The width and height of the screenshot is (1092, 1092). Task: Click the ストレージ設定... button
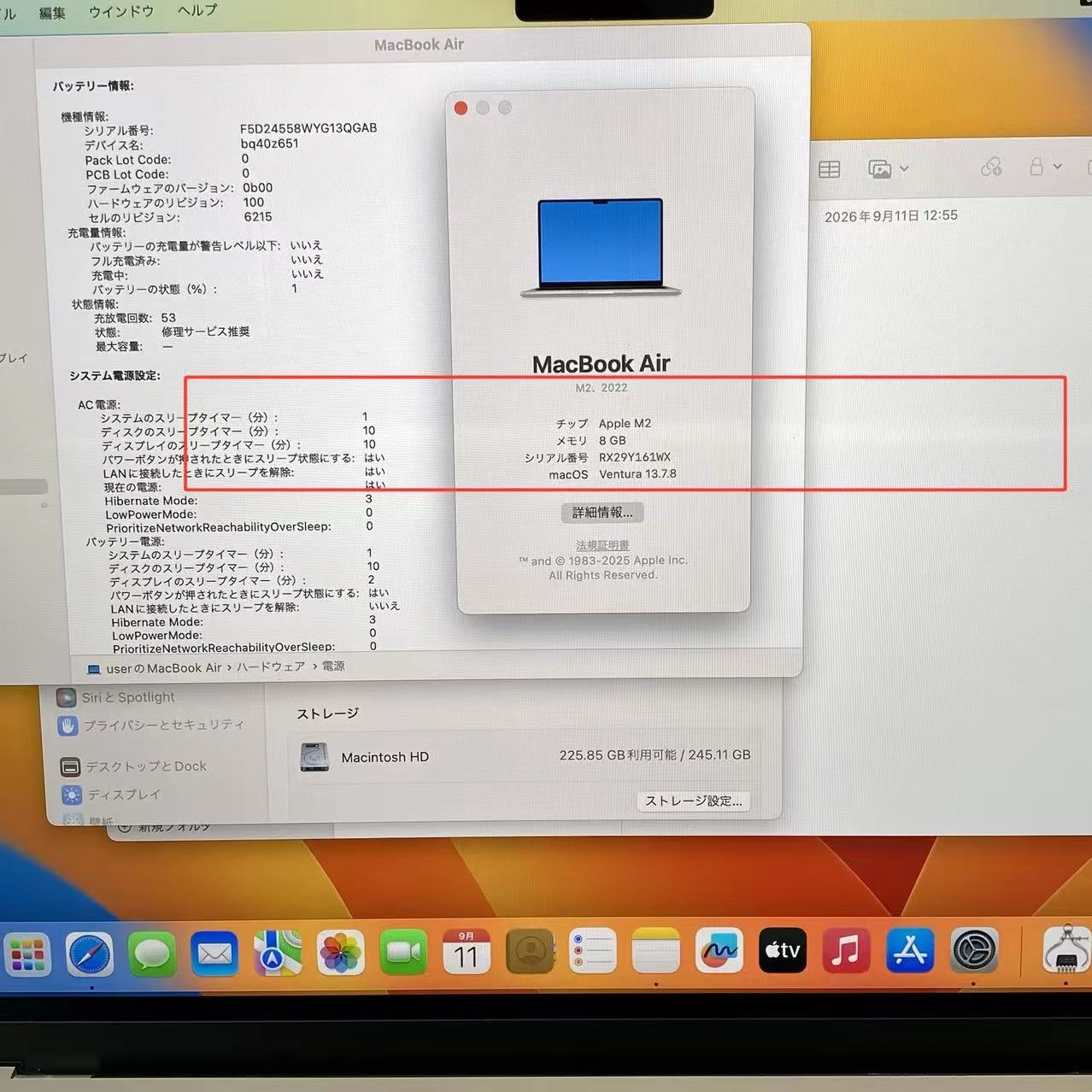click(x=694, y=801)
